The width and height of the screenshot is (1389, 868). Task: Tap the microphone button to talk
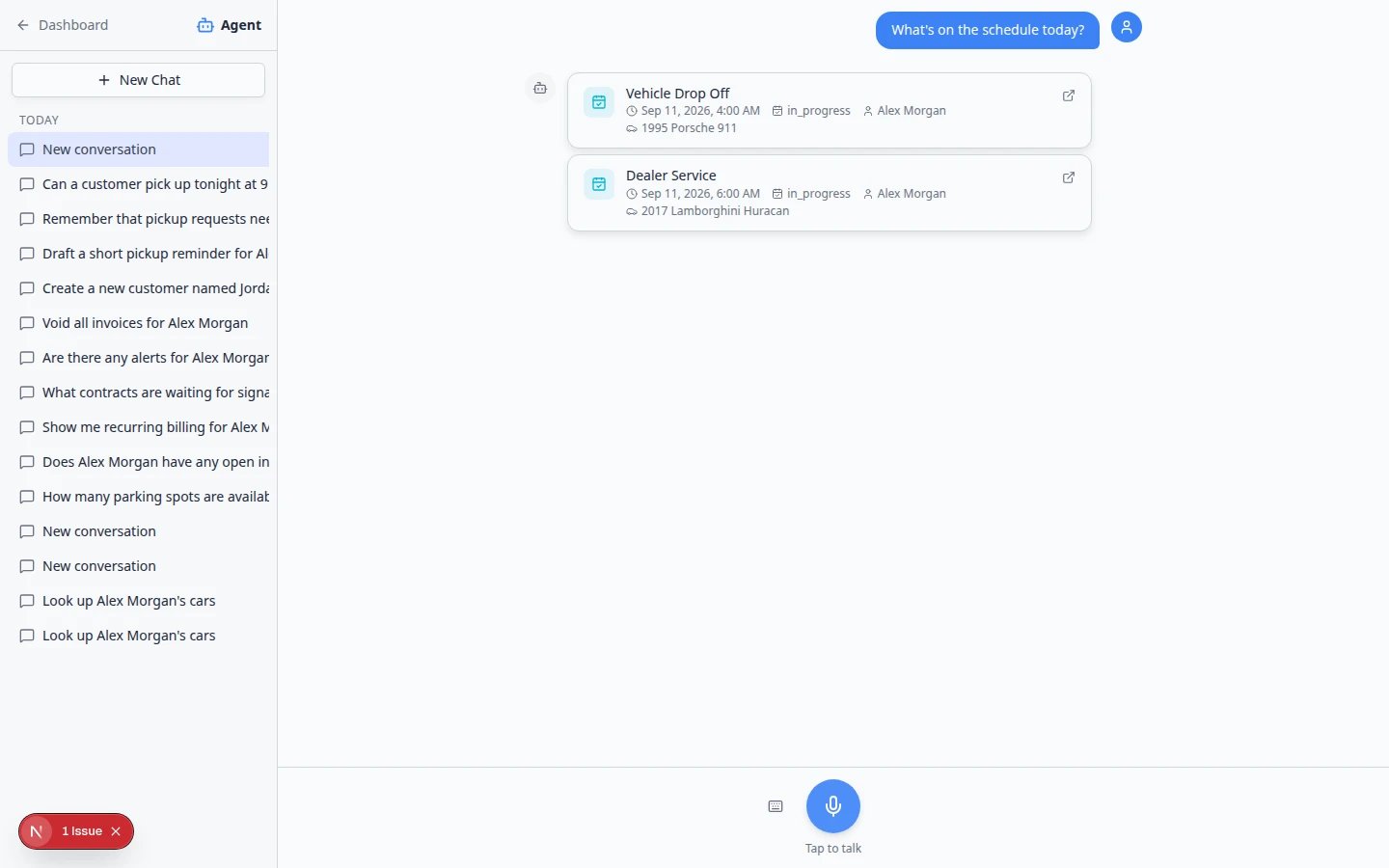pos(833,806)
